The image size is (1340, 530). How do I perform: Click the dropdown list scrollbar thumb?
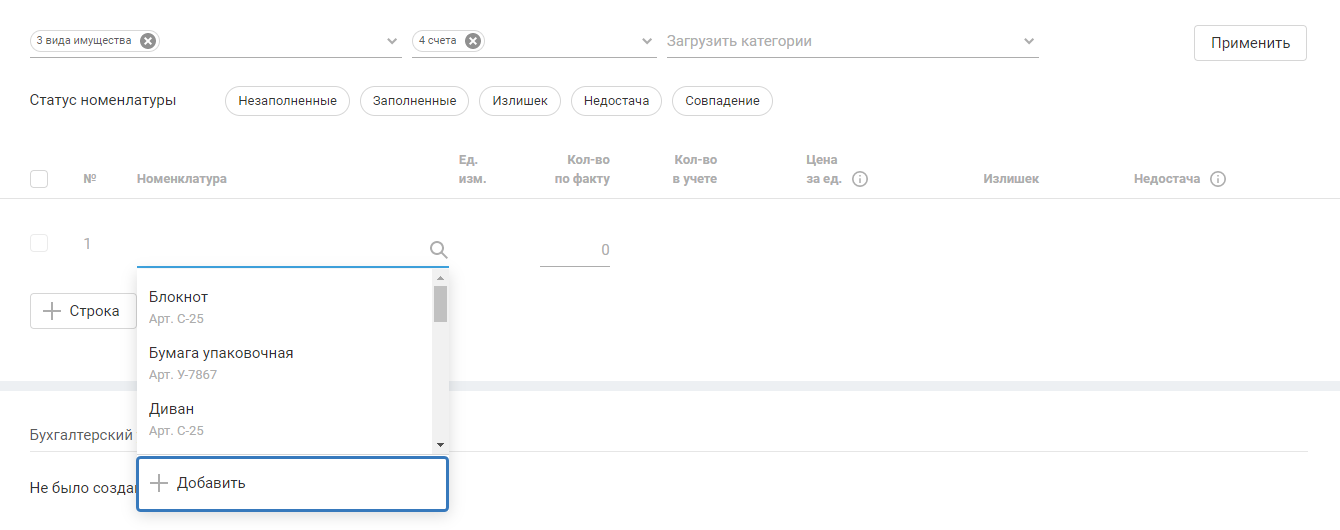coord(440,304)
